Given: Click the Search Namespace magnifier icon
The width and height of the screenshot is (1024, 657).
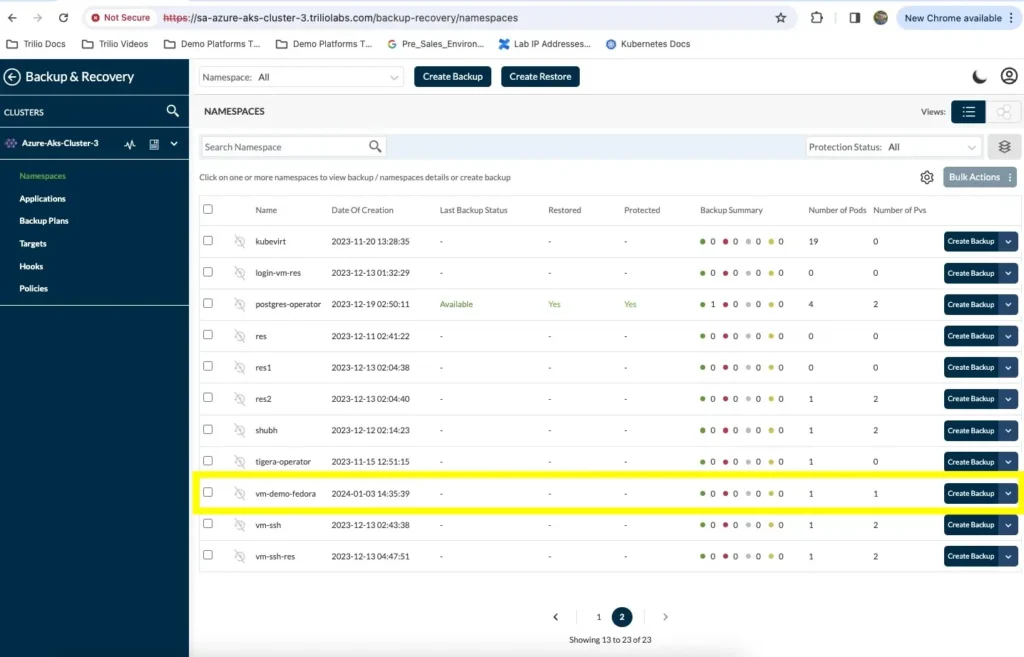Looking at the screenshot, I should click(x=375, y=146).
